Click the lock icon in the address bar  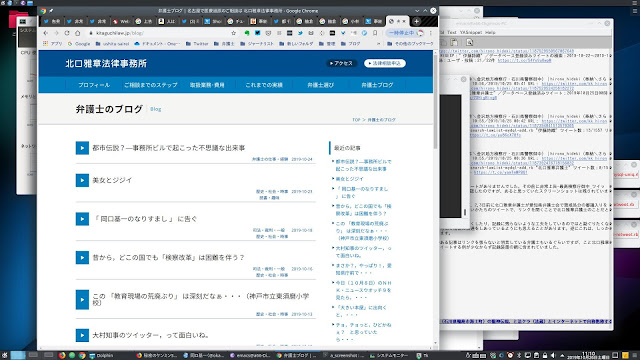pos(91,33)
